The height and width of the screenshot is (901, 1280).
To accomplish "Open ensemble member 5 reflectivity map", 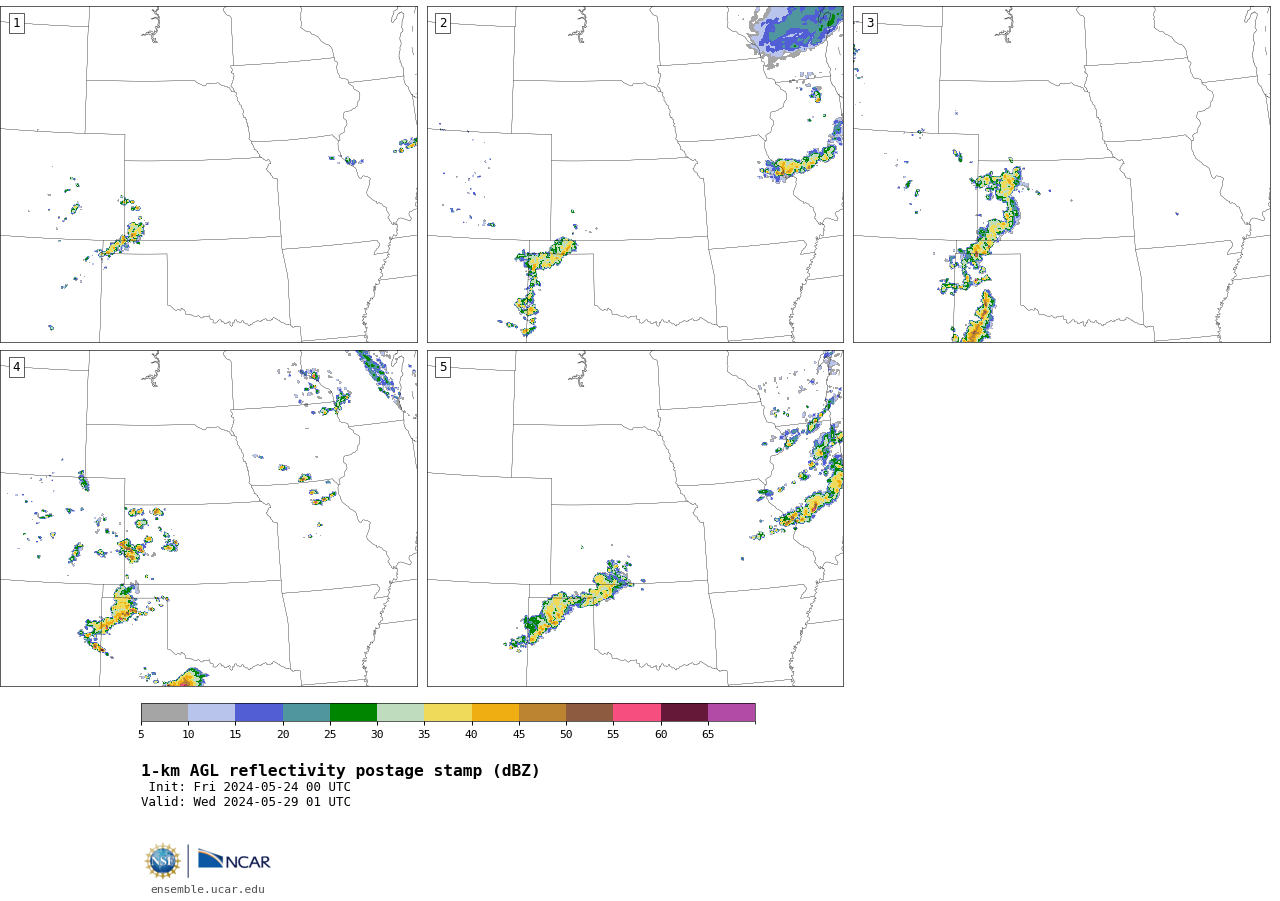I will click(635, 518).
